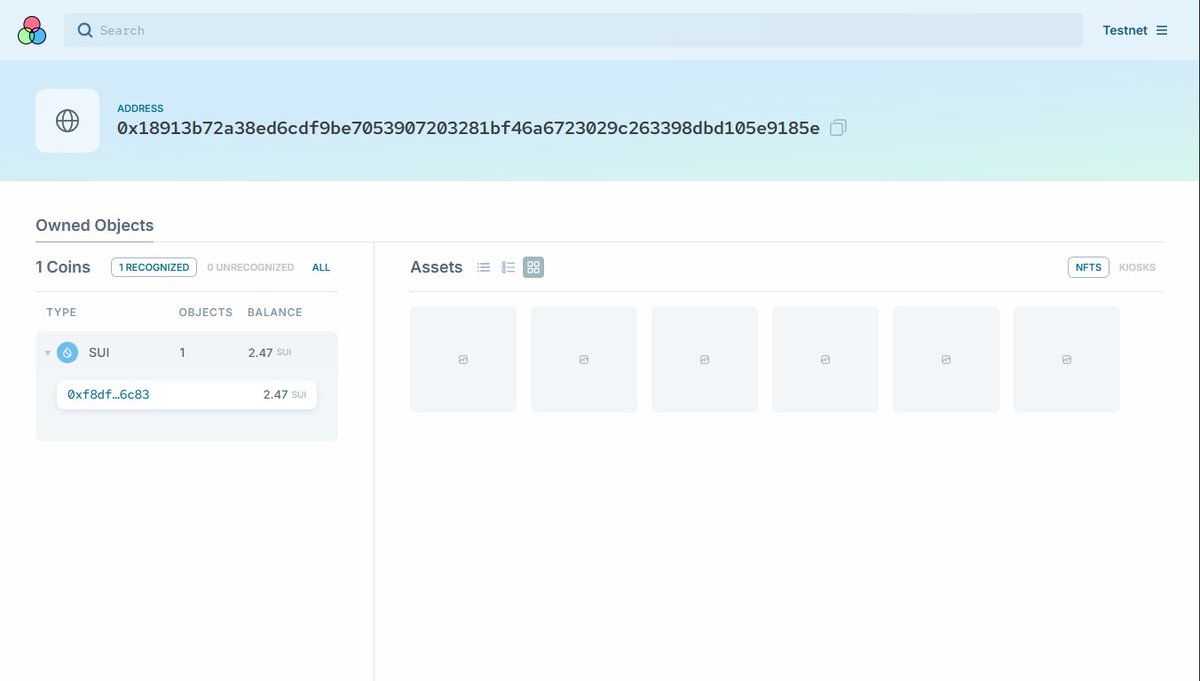Open the first NFT asset thumbnail
This screenshot has height=681, width=1200.
coord(463,359)
